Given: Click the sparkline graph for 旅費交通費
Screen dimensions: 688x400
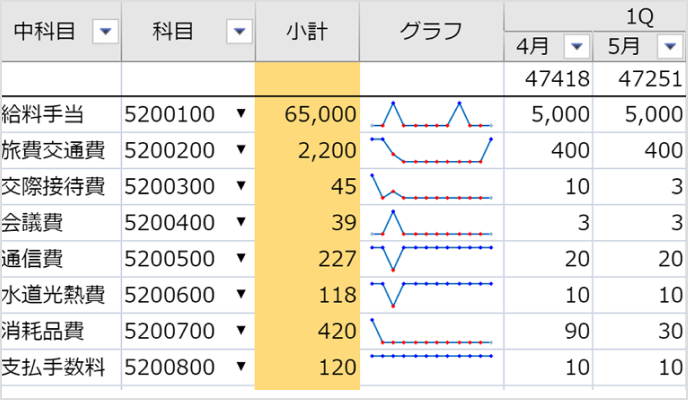Looking at the screenshot, I should tap(431, 150).
